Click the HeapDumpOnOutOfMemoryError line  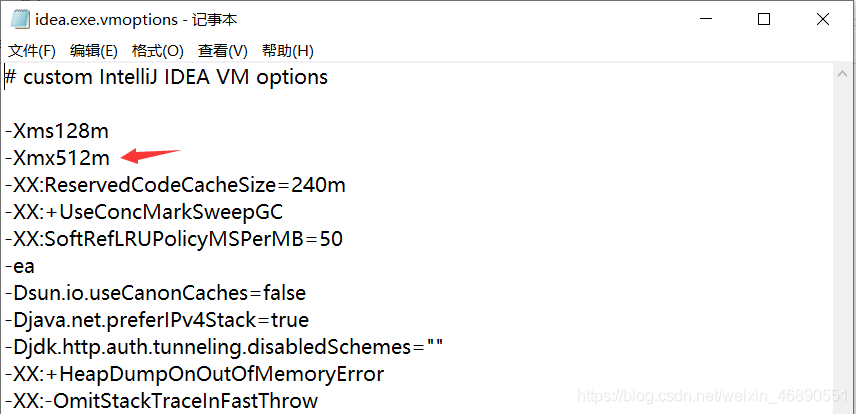point(195,374)
